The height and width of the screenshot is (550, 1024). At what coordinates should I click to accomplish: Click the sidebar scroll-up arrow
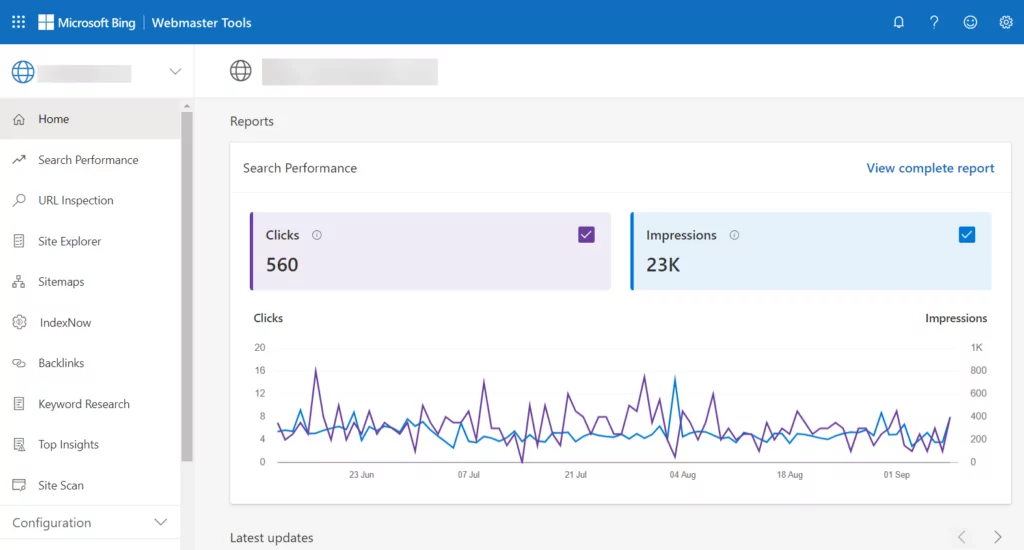(x=187, y=106)
